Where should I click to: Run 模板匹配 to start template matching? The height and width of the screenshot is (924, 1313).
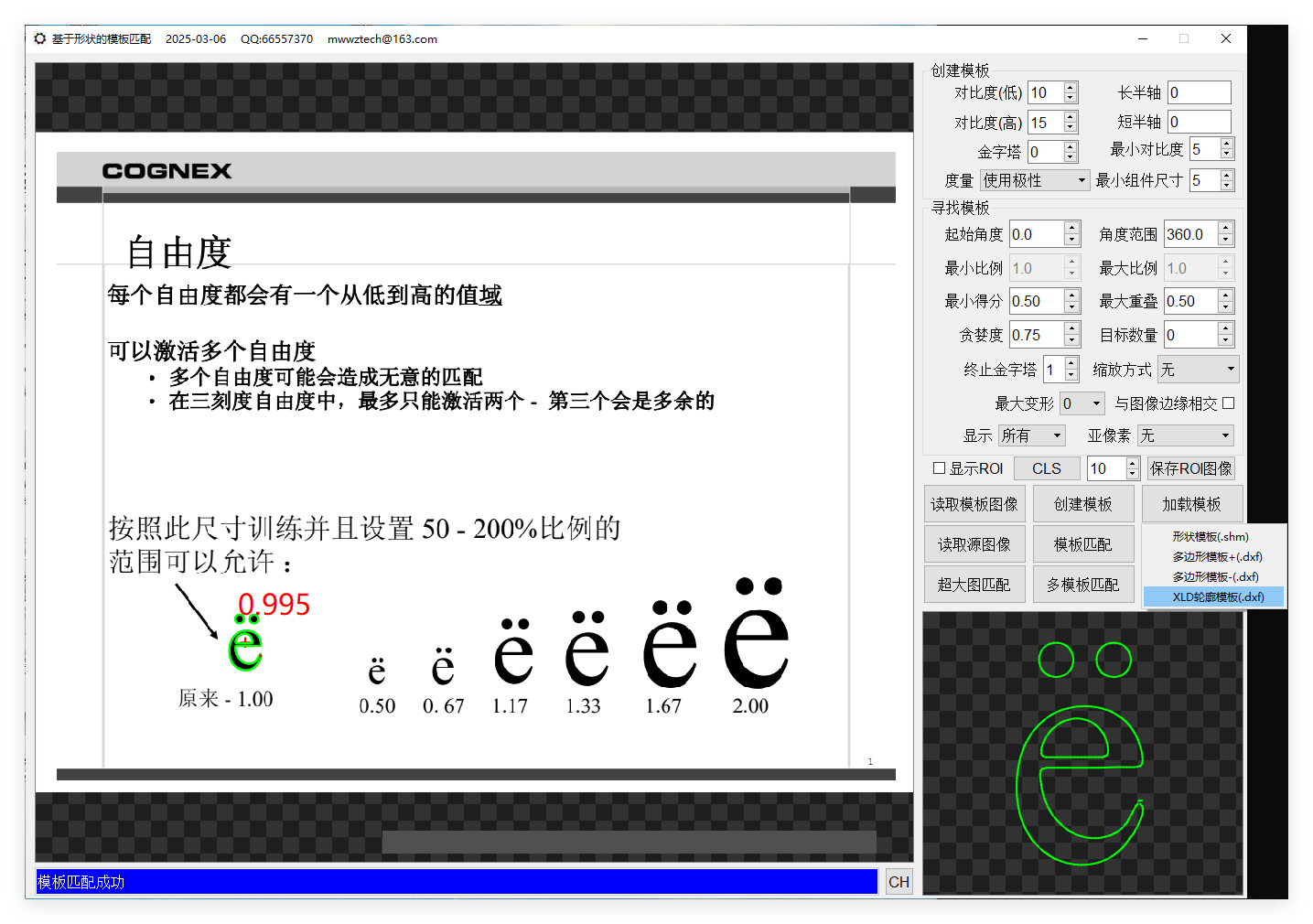coord(1083,543)
